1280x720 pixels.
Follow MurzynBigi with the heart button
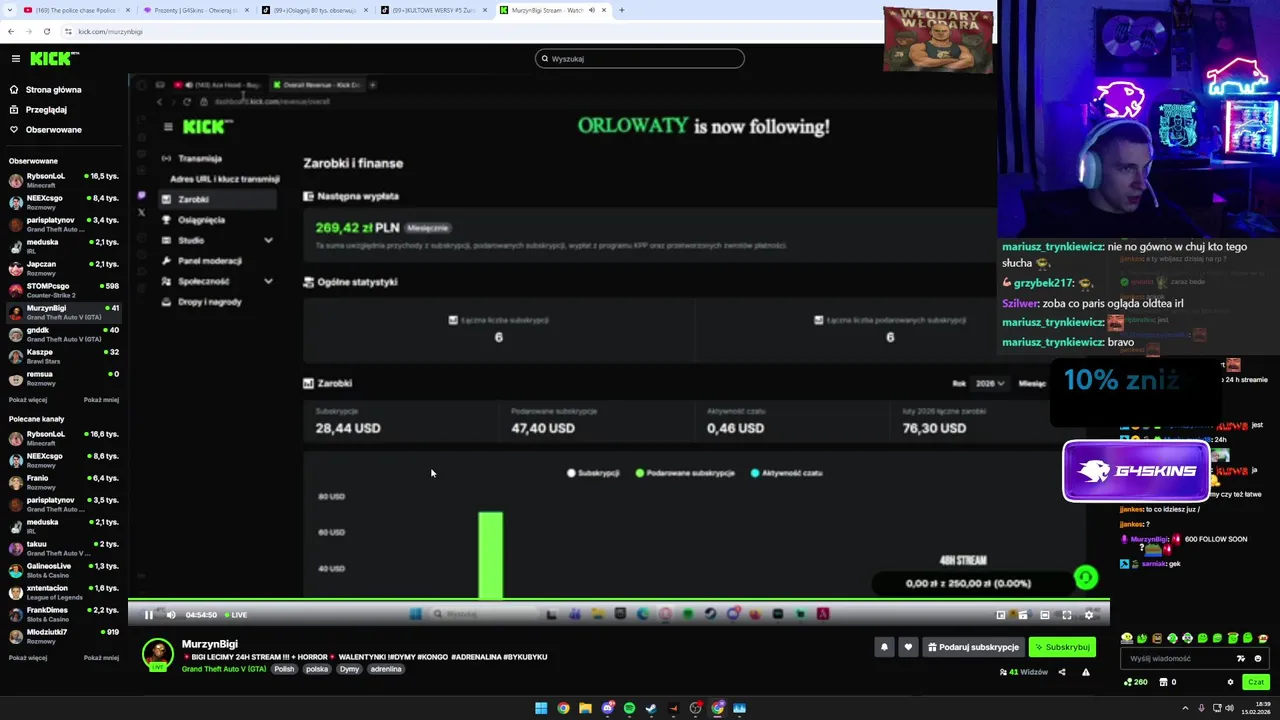point(908,647)
